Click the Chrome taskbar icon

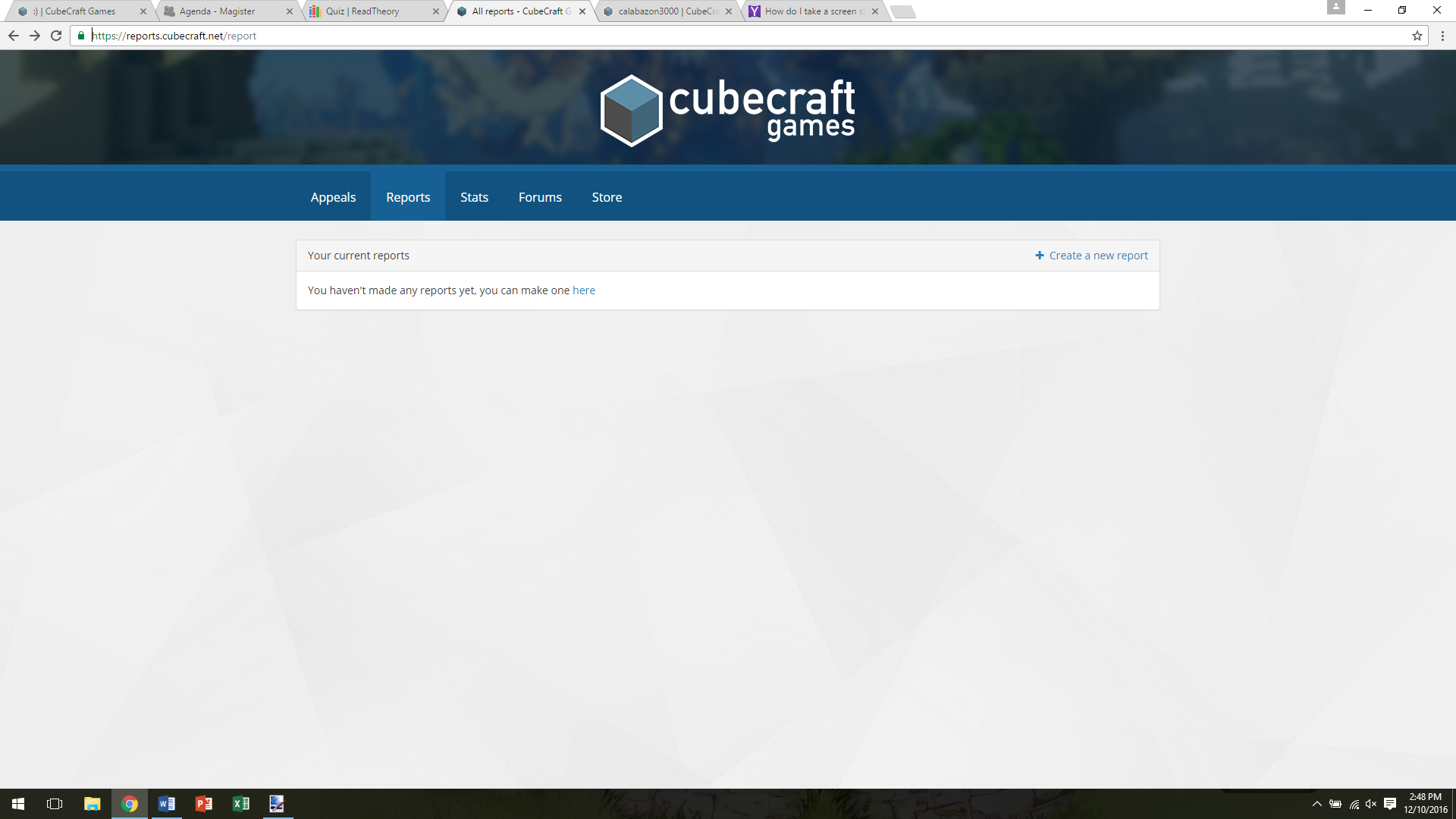pyautogui.click(x=130, y=804)
